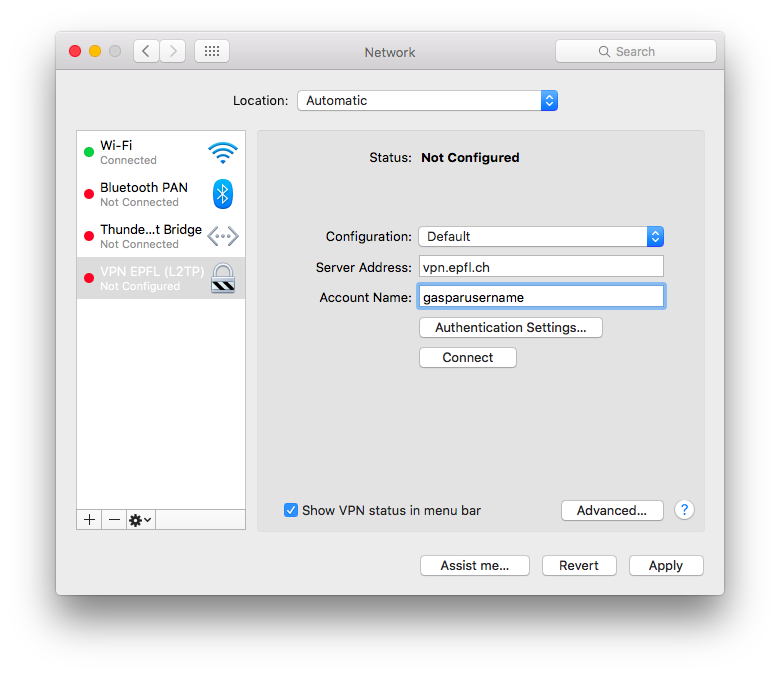
Task: Click the 'Network' window title
Action: click(390, 52)
